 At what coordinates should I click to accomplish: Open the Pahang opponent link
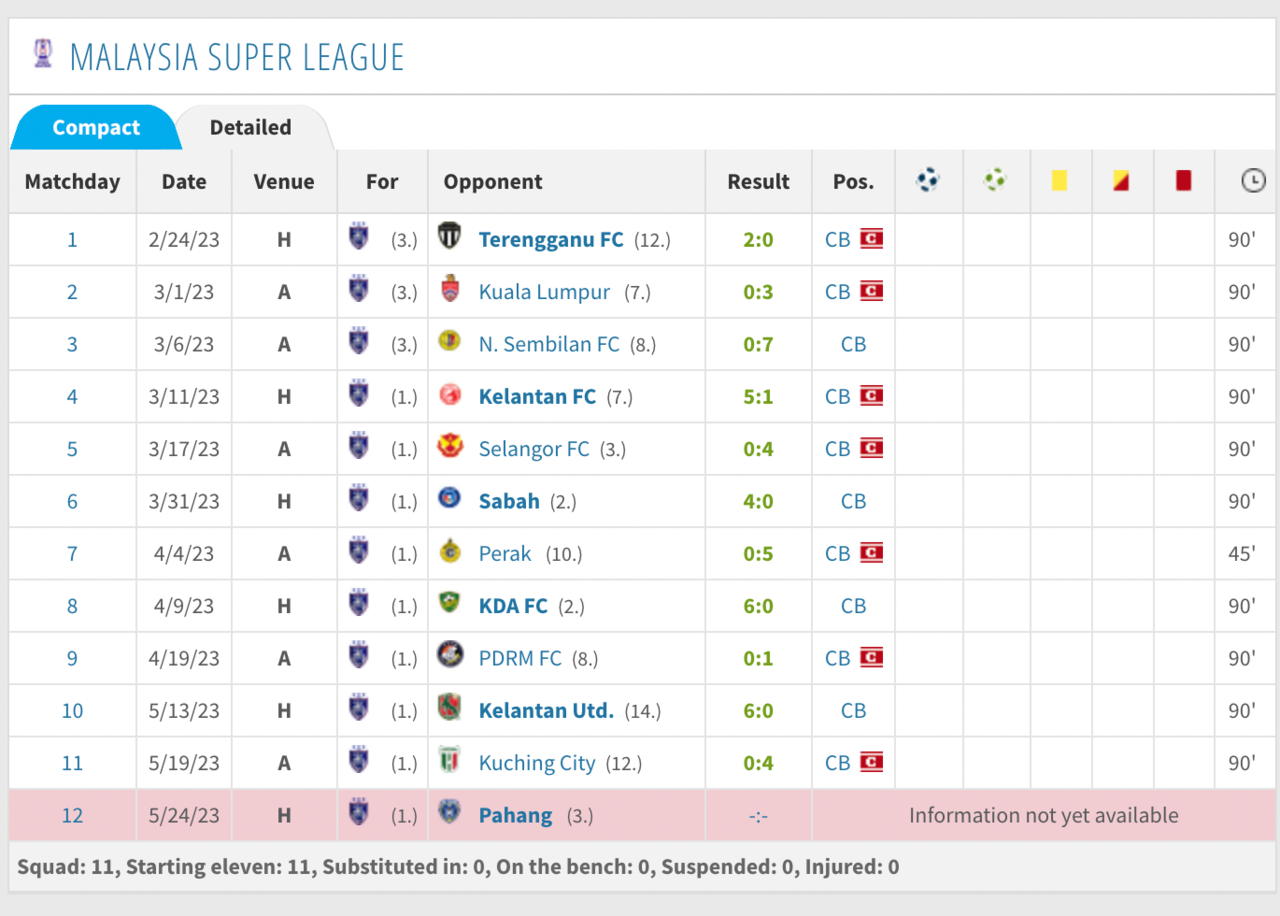pos(515,815)
